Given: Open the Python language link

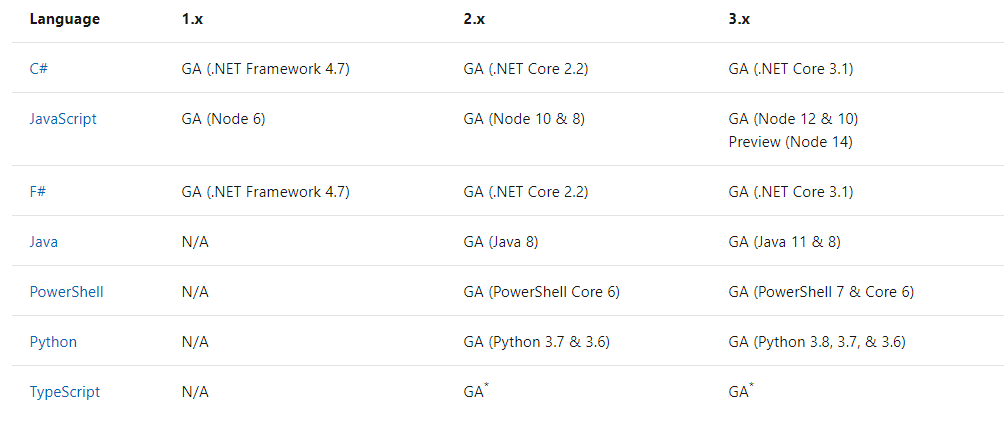Looking at the screenshot, I should (53, 342).
